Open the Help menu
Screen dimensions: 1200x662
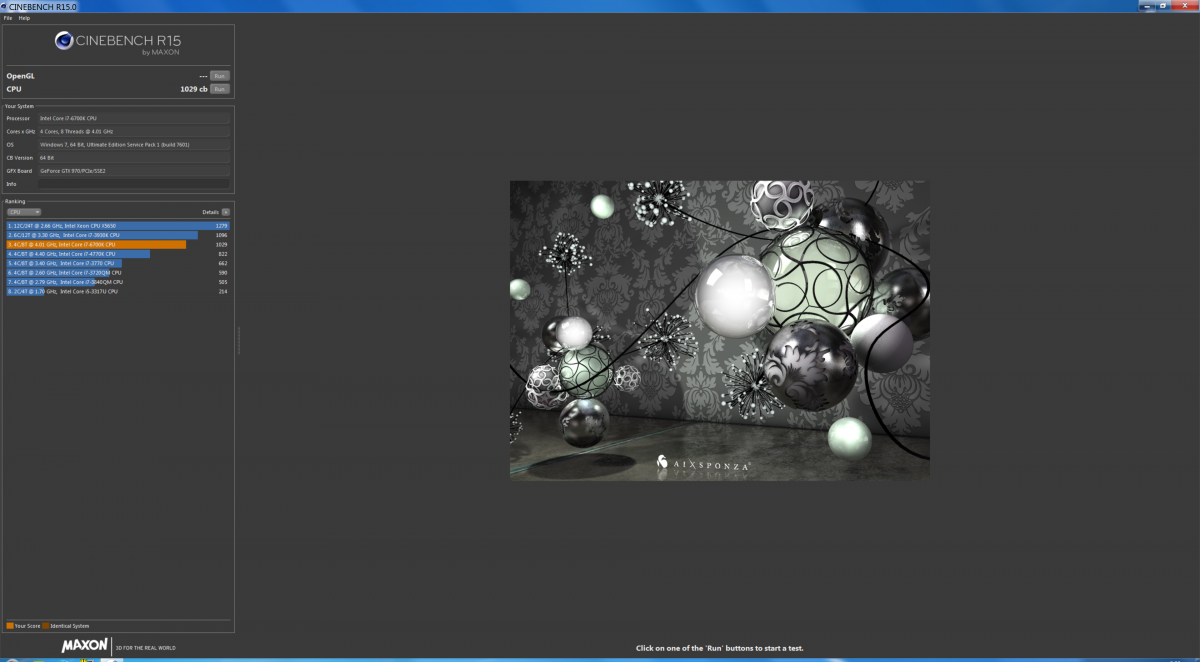pyautogui.click(x=24, y=18)
